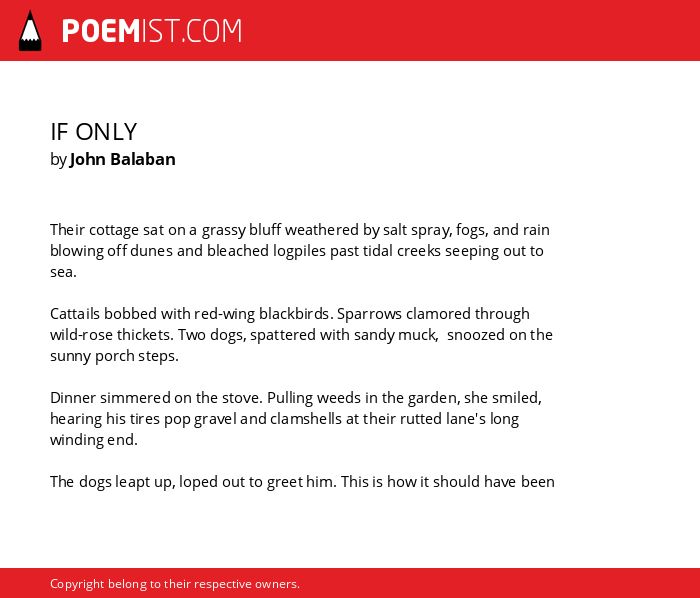Click the final line 'The dogs leapt up'
Image resolution: width=700 pixels, height=598 pixels.
302,482
